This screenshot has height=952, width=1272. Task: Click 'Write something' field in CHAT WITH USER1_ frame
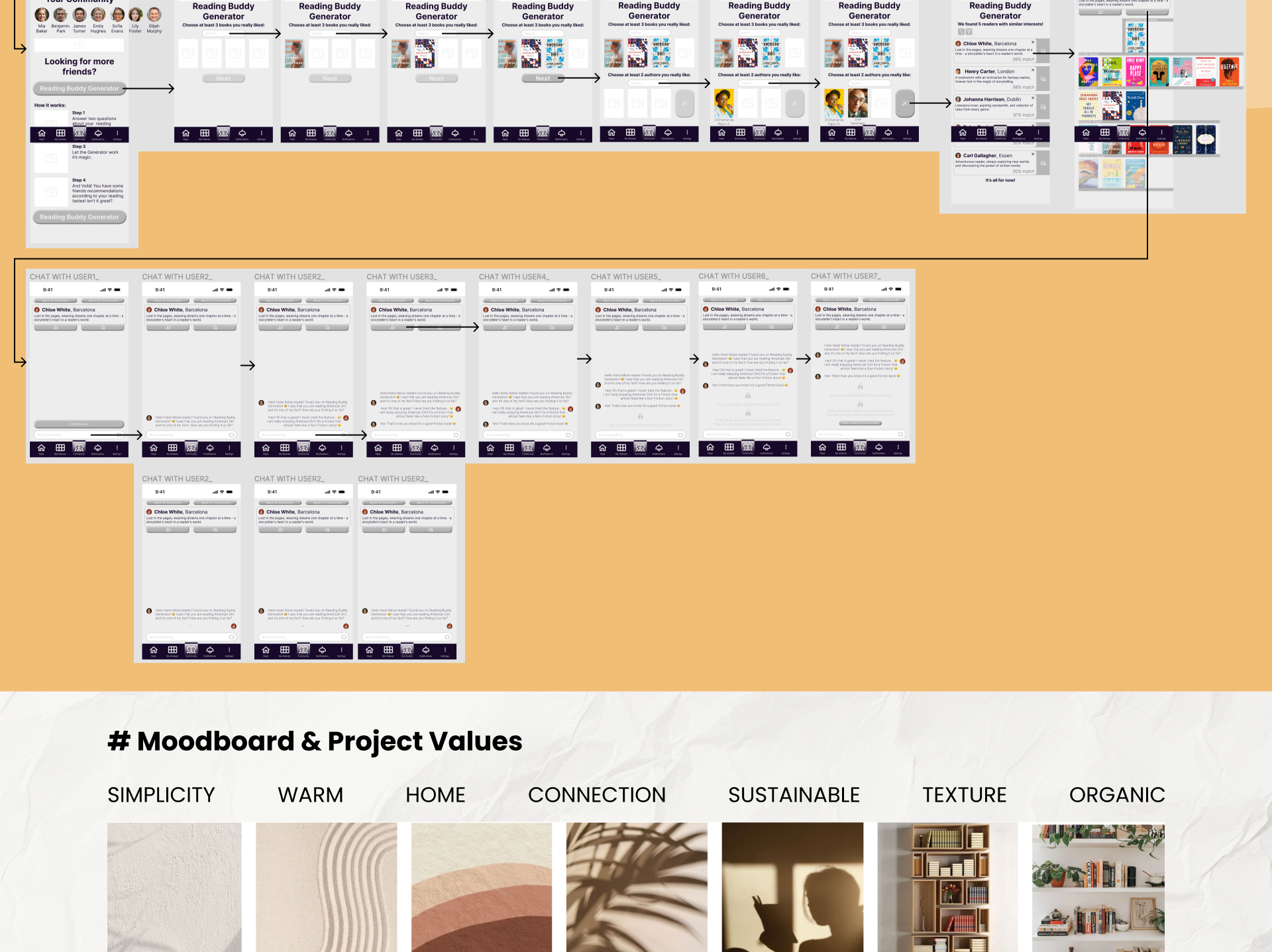(79, 435)
